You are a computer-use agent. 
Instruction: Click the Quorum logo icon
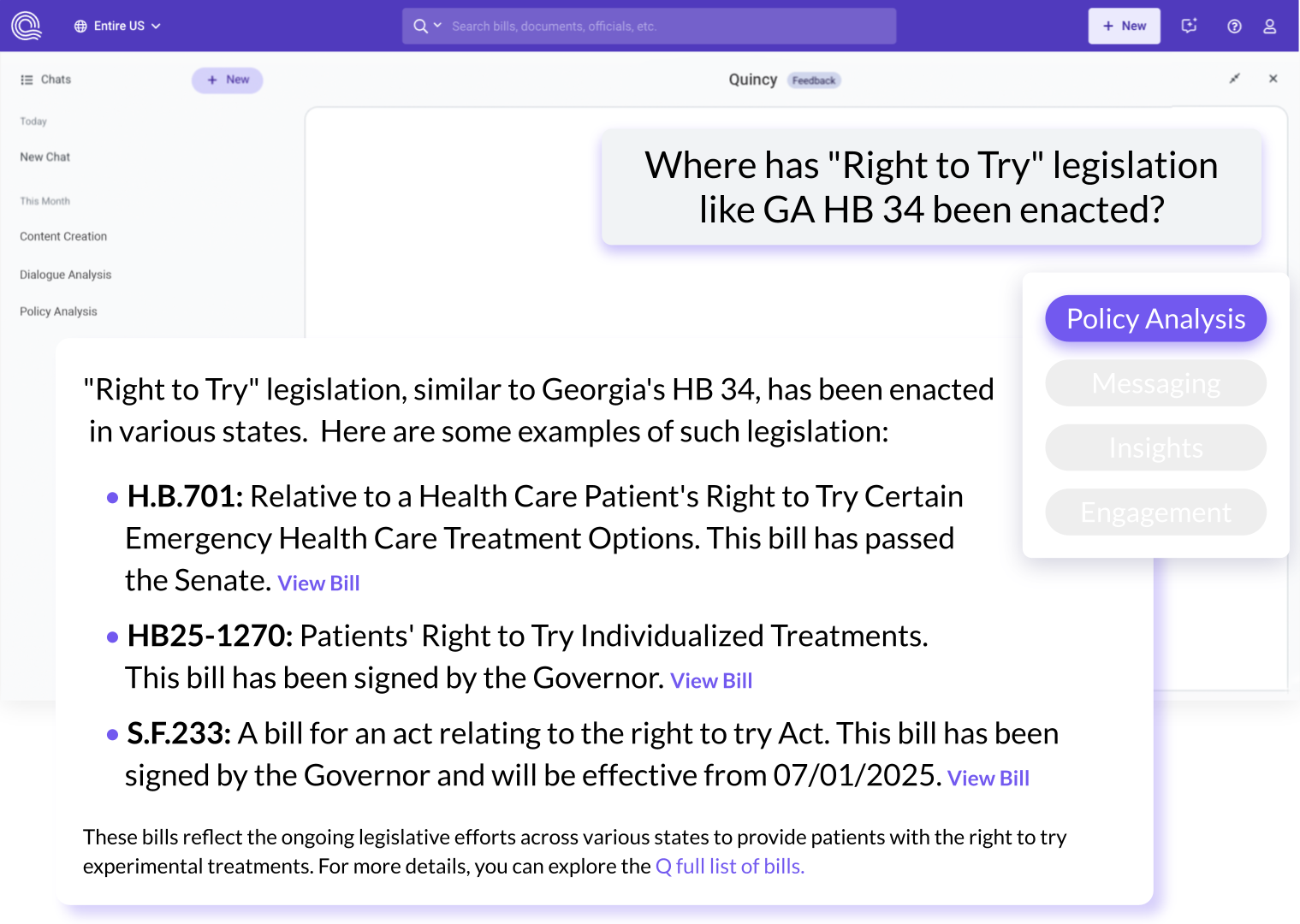pos(27,26)
